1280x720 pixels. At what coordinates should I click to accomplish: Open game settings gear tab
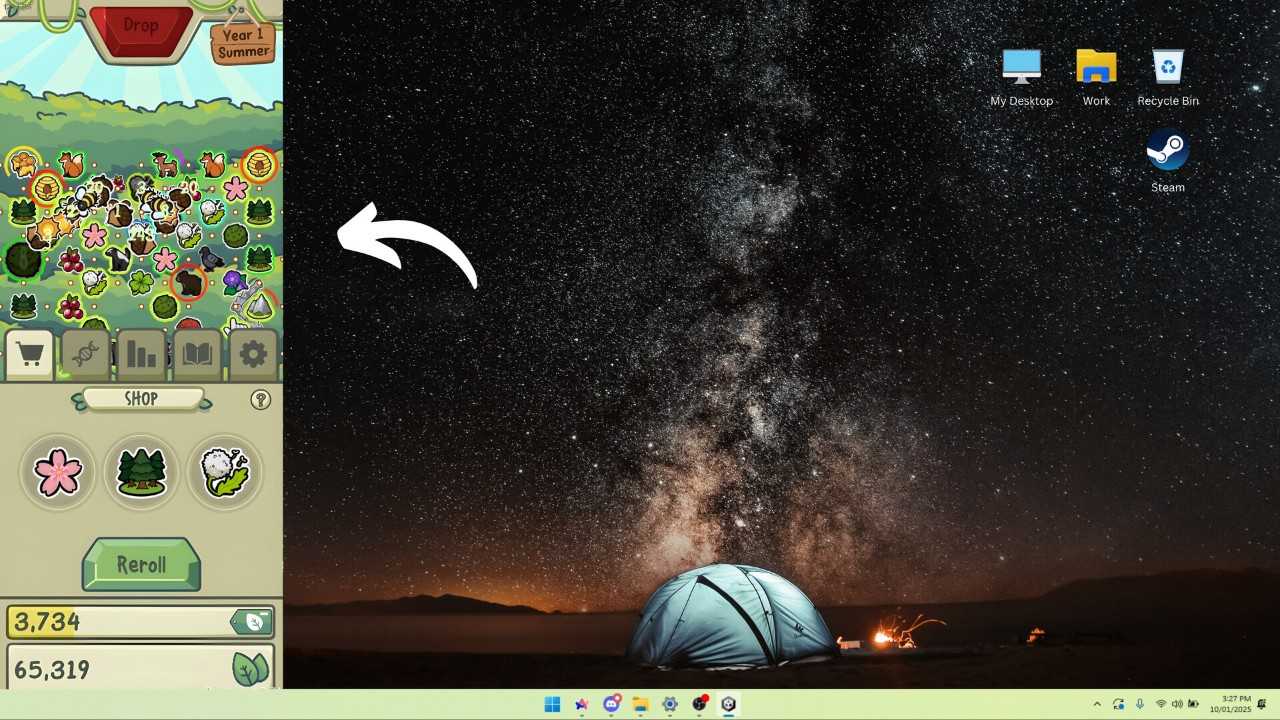(x=253, y=355)
